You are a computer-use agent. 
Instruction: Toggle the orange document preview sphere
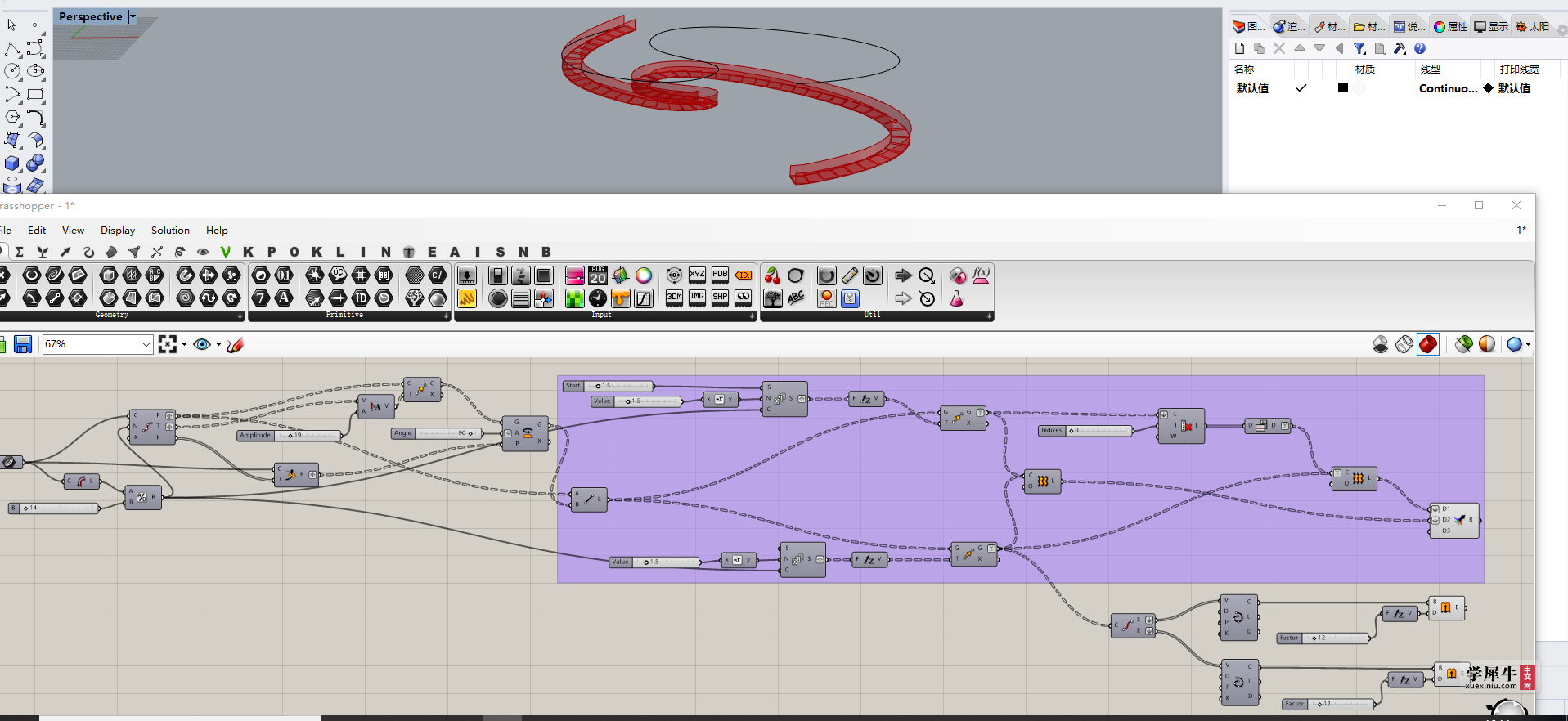pyautogui.click(x=1487, y=344)
